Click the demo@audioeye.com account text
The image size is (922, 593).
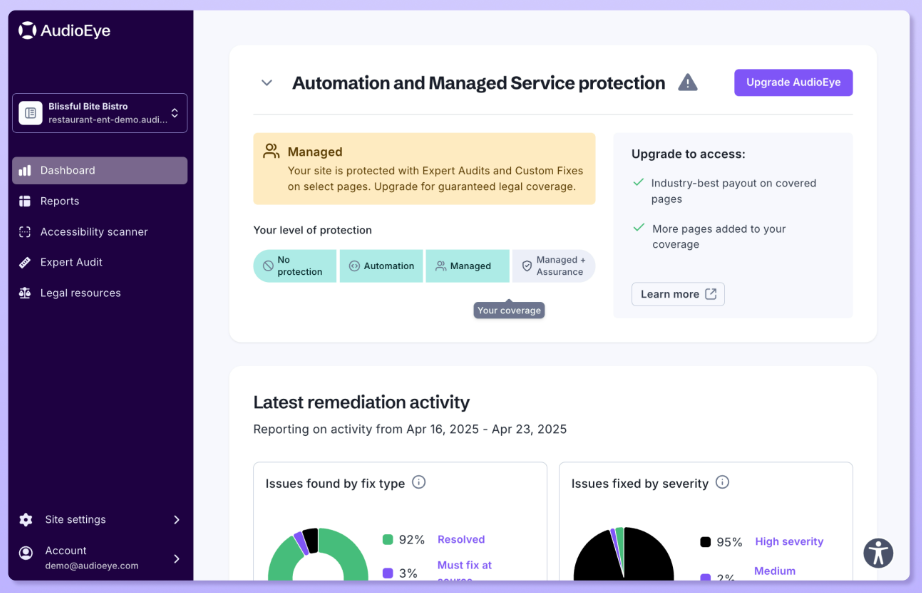(92, 566)
